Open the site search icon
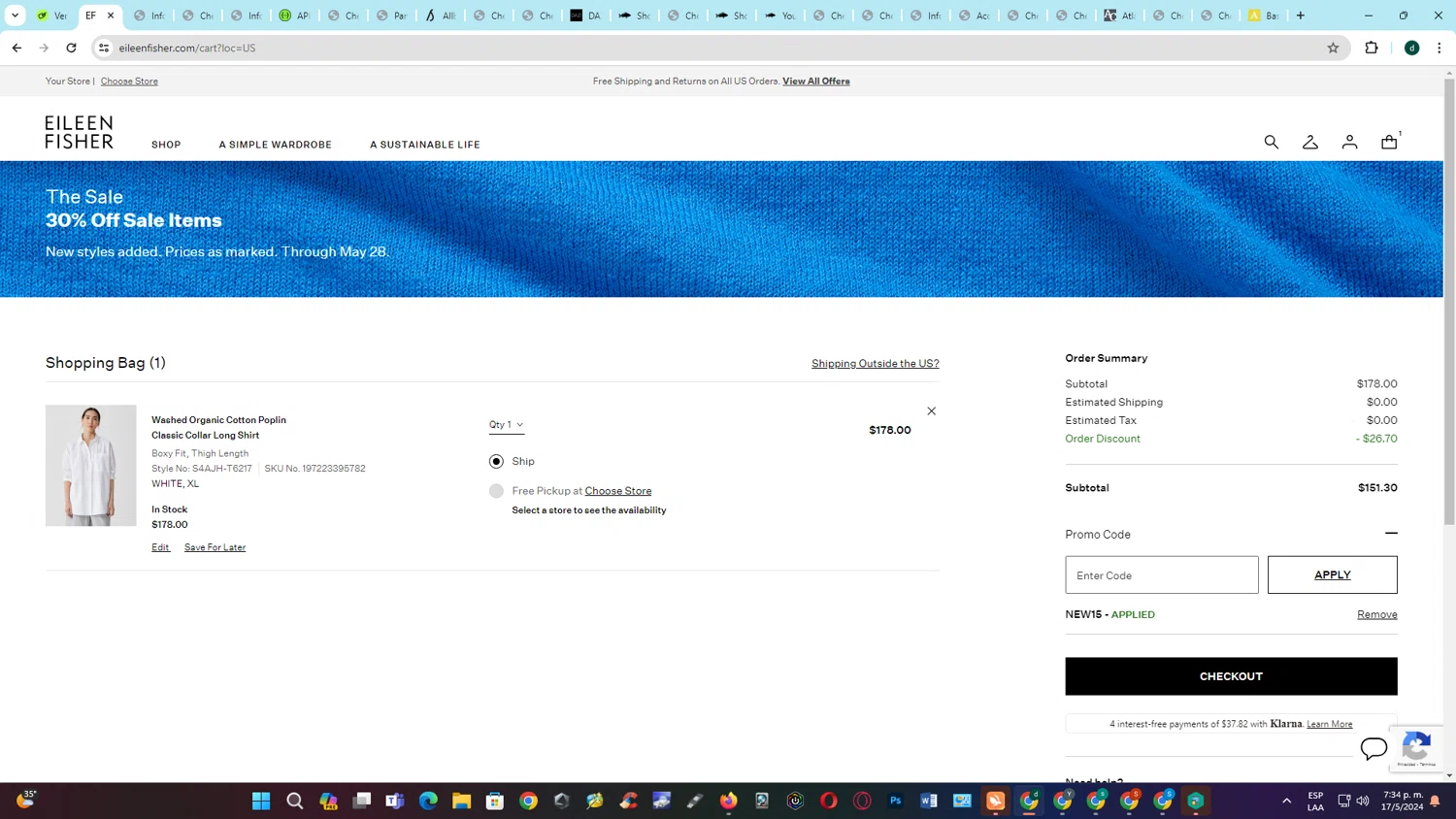The height and width of the screenshot is (819, 1456). tap(1271, 142)
